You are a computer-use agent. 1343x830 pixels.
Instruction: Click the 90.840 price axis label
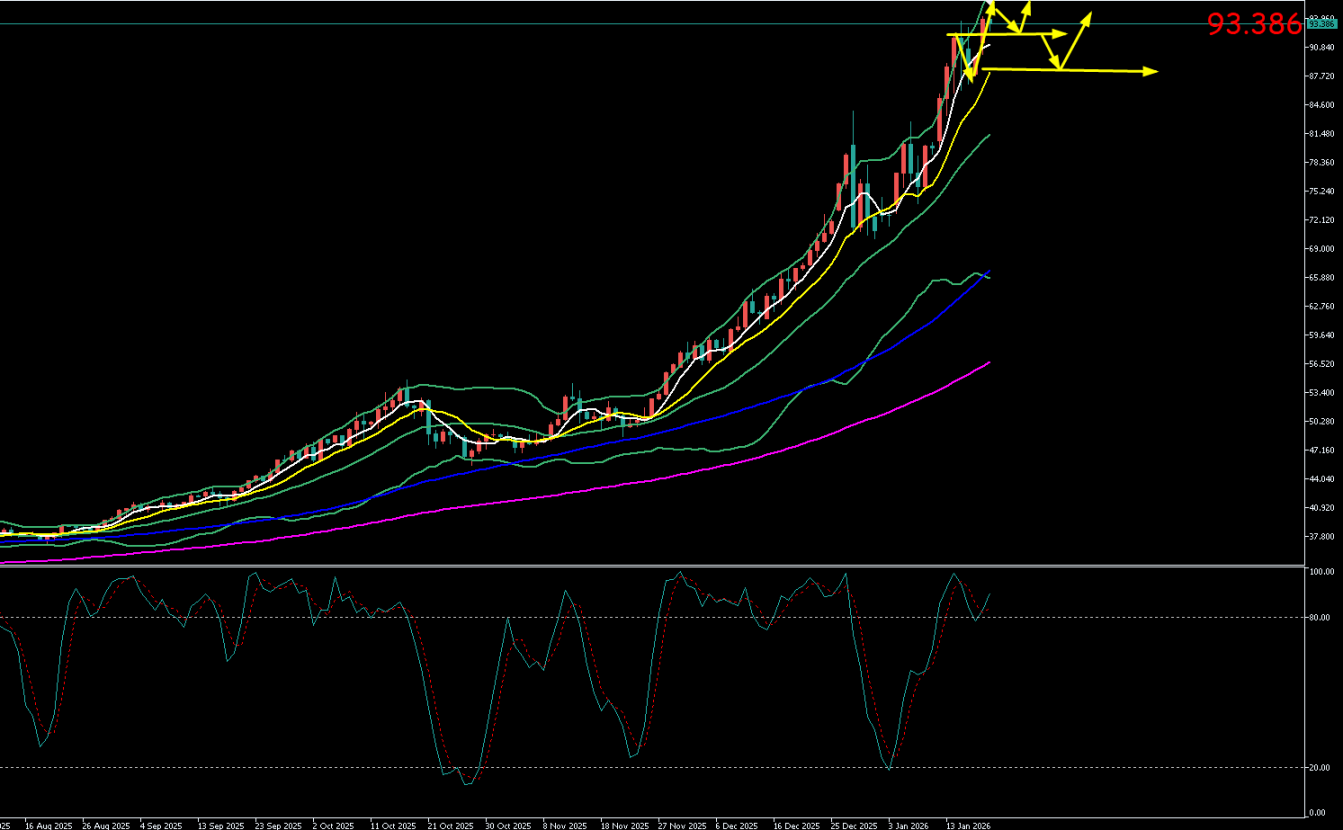click(1321, 47)
